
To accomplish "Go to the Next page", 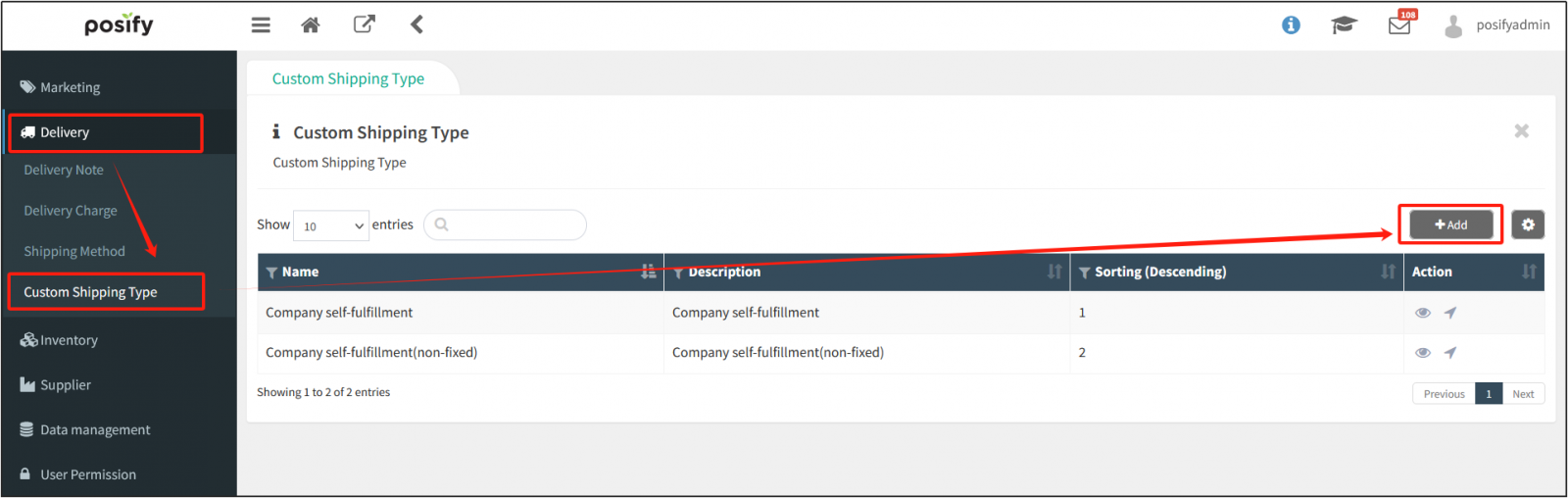I will pyautogui.click(x=1523, y=394).
